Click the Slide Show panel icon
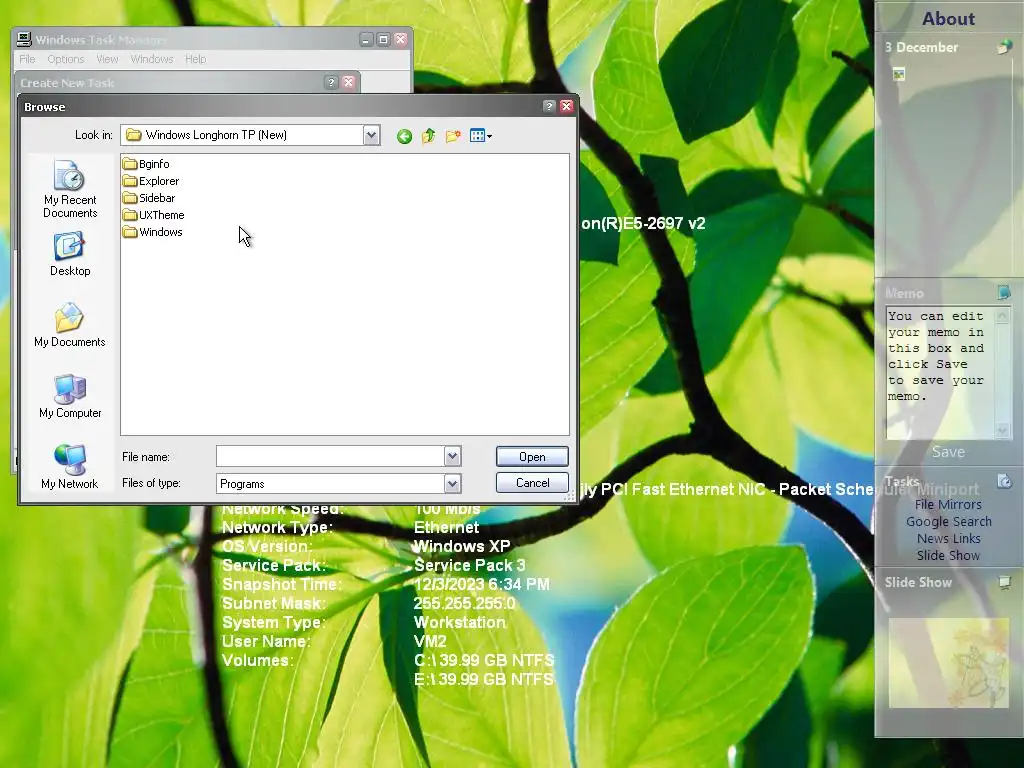1024x768 pixels. tap(1004, 582)
